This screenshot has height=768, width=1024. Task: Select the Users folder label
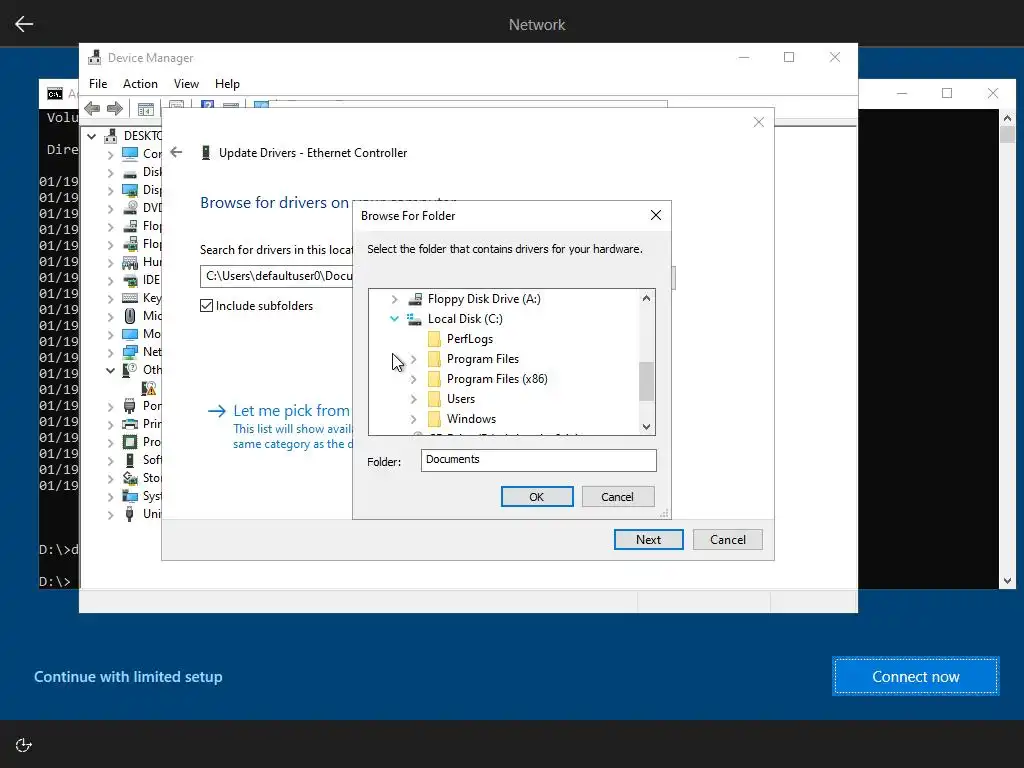tap(460, 399)
